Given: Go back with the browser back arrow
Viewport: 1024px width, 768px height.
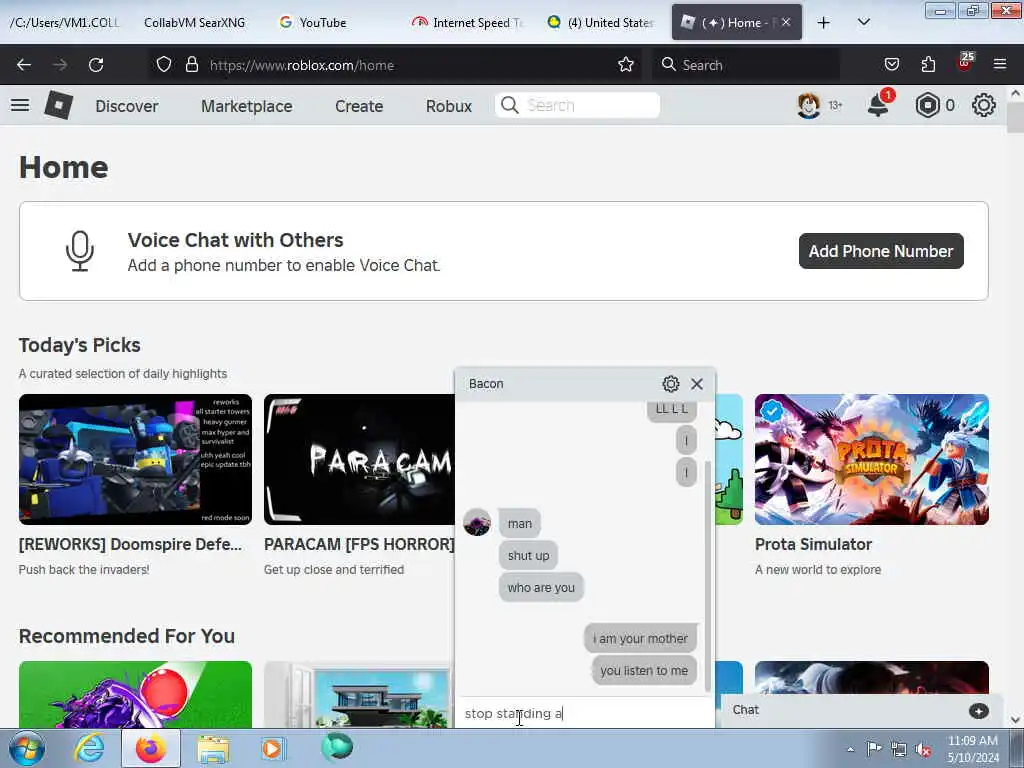Looking at the screenshot, I should click(x=24, y=65).
